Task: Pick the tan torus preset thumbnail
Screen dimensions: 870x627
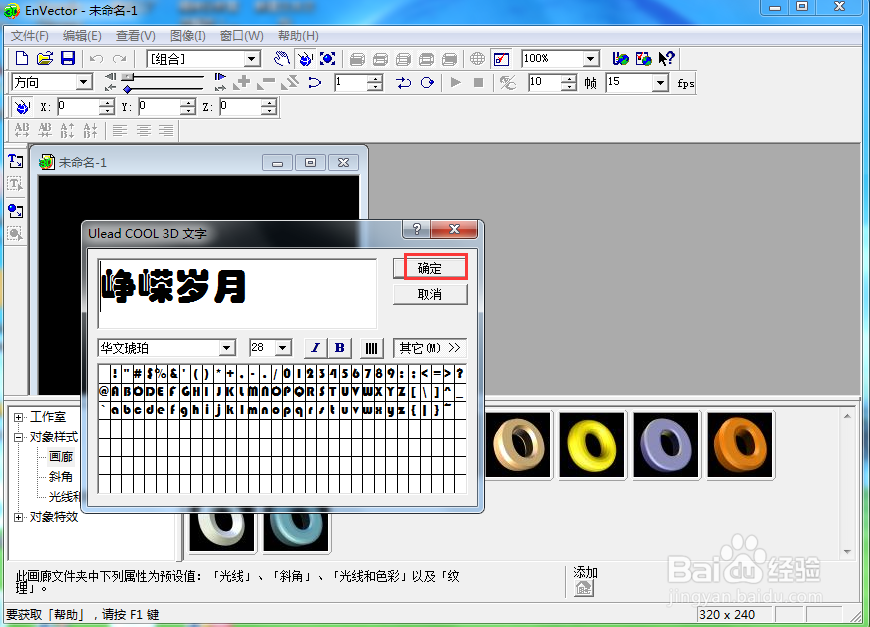Action: tap(518, 444)
